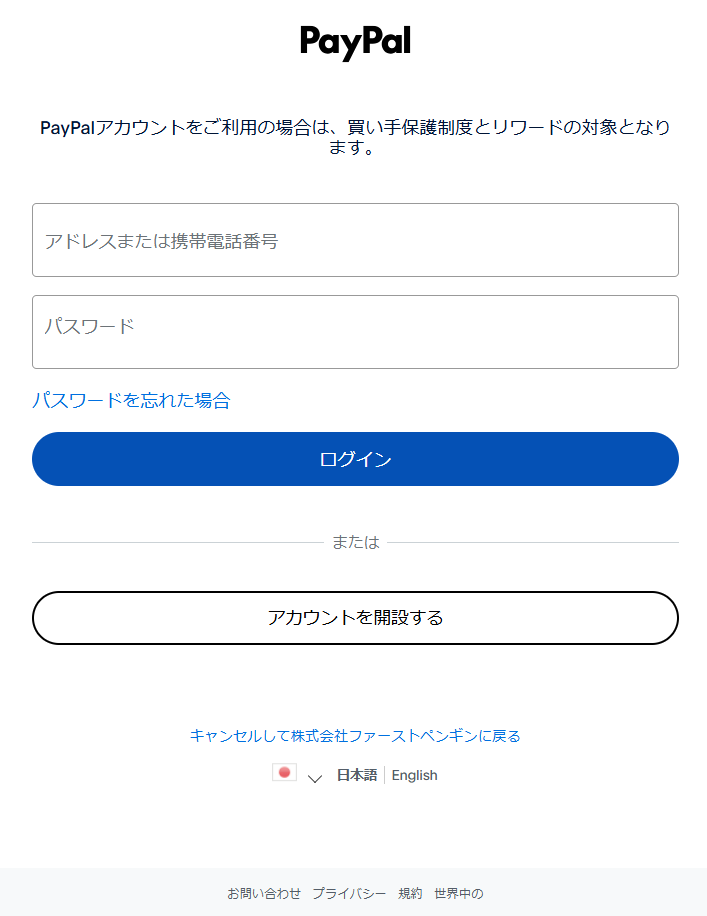Click the buyer protection notice text
707x916 pixels.
click(355, 138)
